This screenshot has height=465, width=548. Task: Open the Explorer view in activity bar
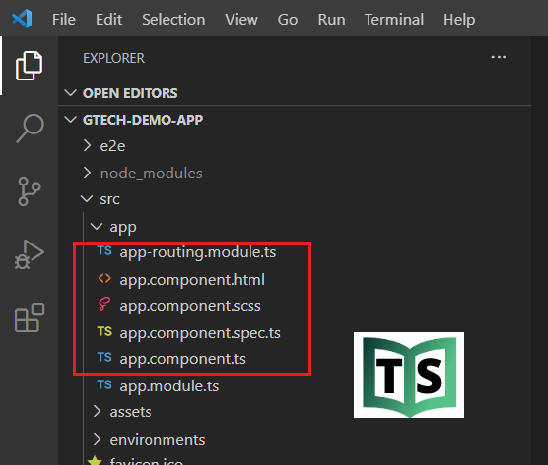point(29,66)
